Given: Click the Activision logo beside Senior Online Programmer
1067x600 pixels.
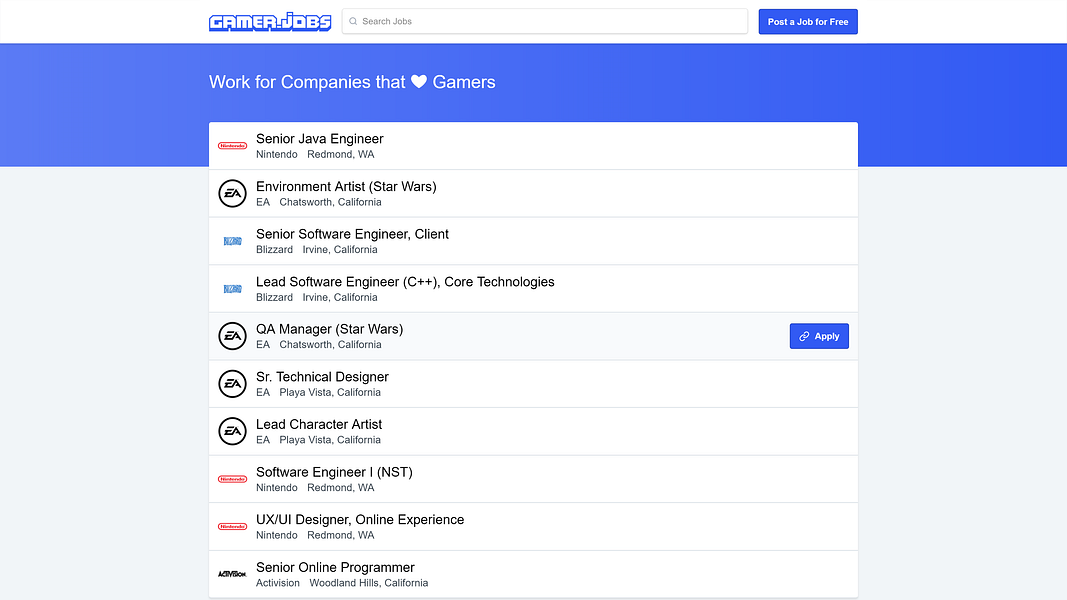Looking at the screenshot, I should click(232, 574).
